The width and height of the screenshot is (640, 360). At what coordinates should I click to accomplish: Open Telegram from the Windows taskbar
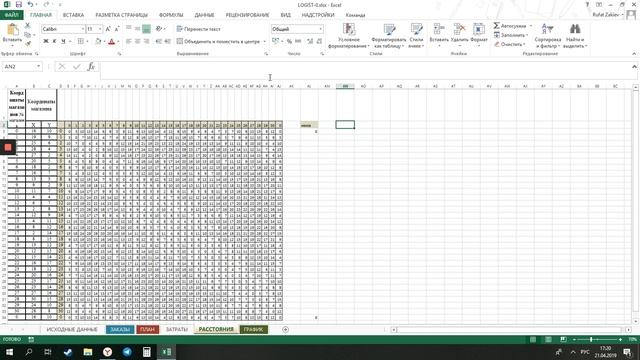(127, 351)
